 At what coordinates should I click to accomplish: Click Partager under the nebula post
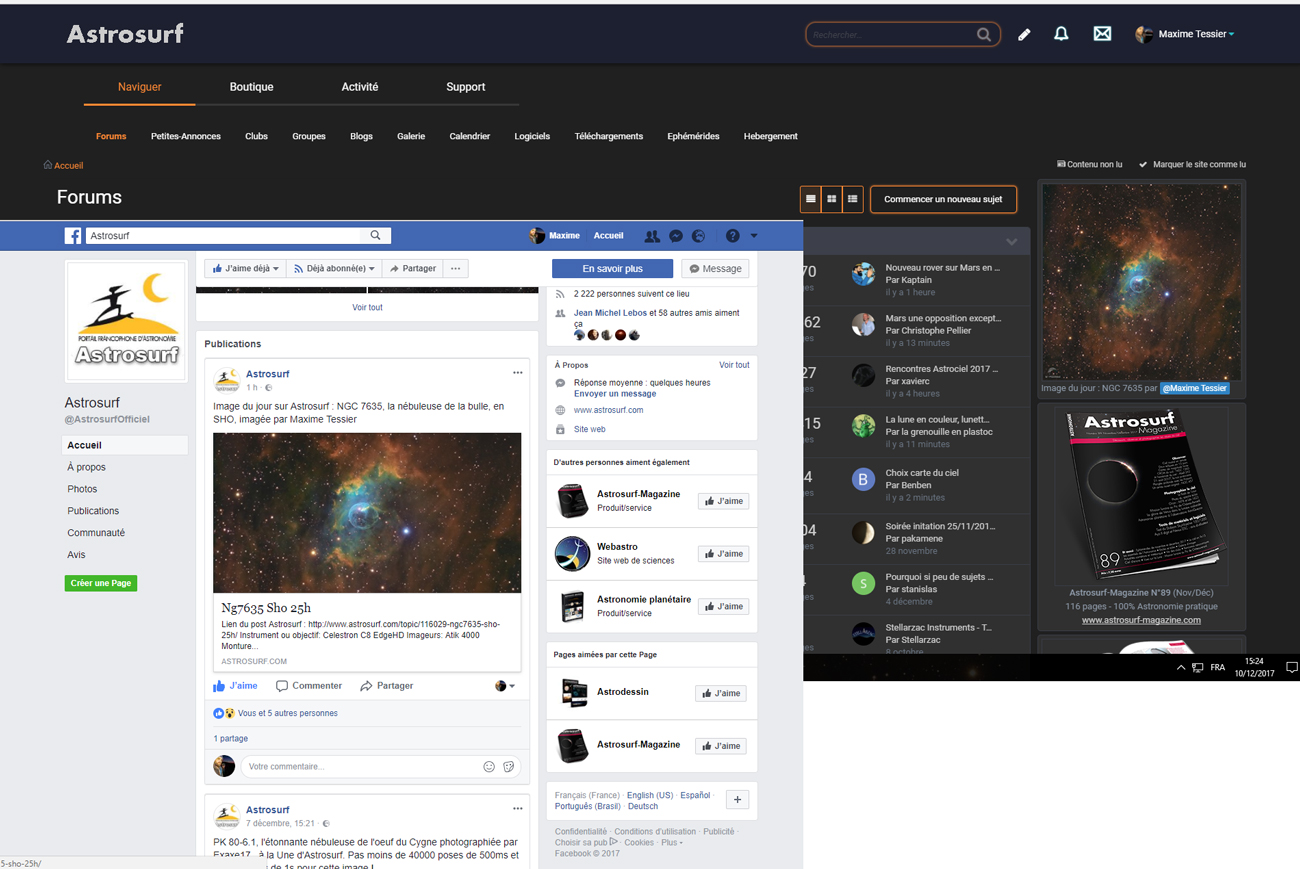point(386,686)
